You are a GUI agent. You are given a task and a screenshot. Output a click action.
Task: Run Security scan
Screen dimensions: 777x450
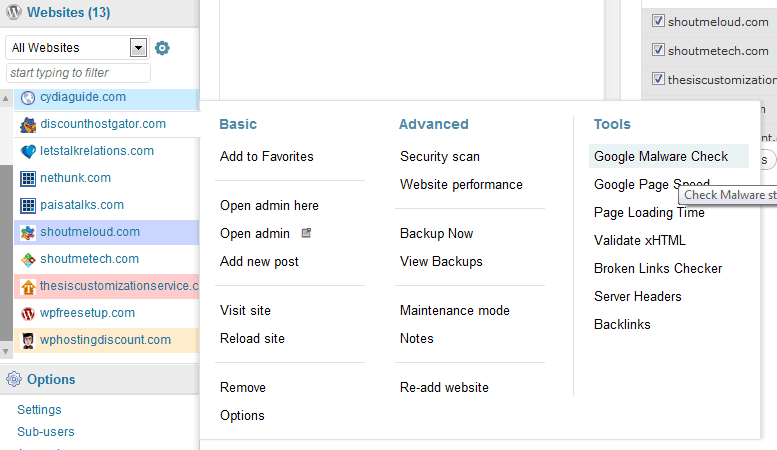pyautogui.click(x=440, y=157)
